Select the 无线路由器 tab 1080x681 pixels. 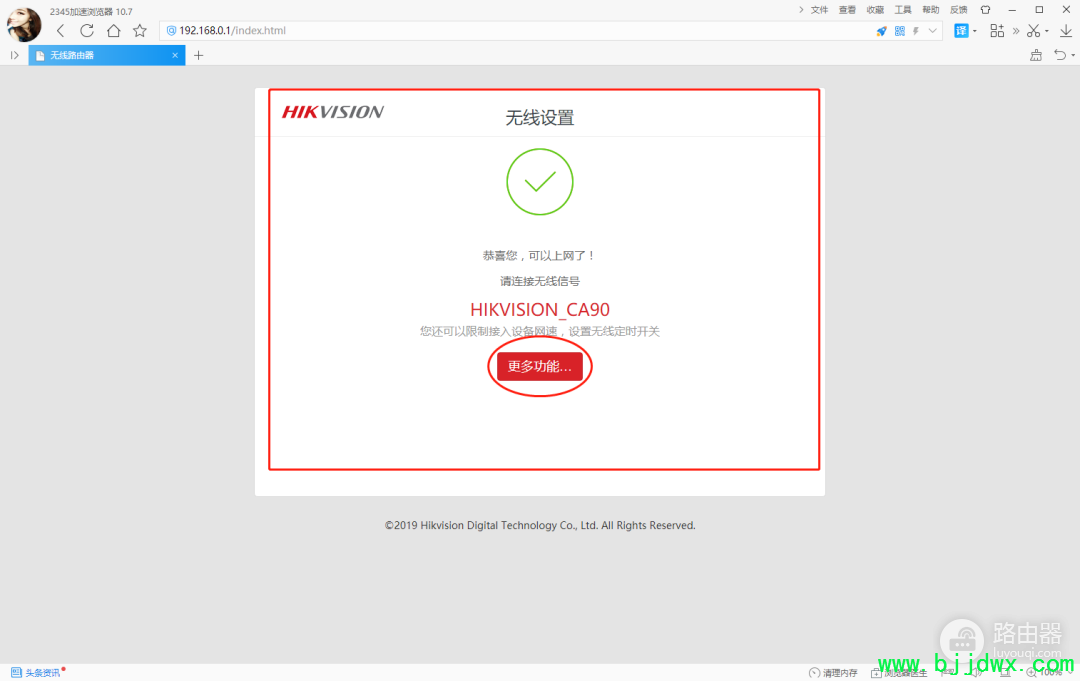point(107,55)
